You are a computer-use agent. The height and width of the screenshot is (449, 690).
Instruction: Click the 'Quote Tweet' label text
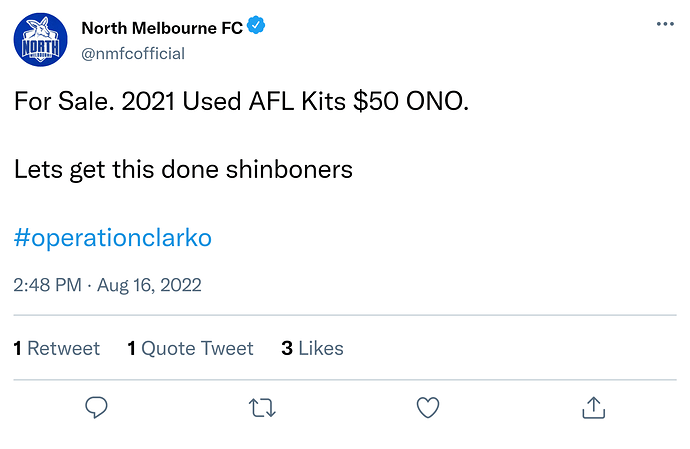[197, 348]
